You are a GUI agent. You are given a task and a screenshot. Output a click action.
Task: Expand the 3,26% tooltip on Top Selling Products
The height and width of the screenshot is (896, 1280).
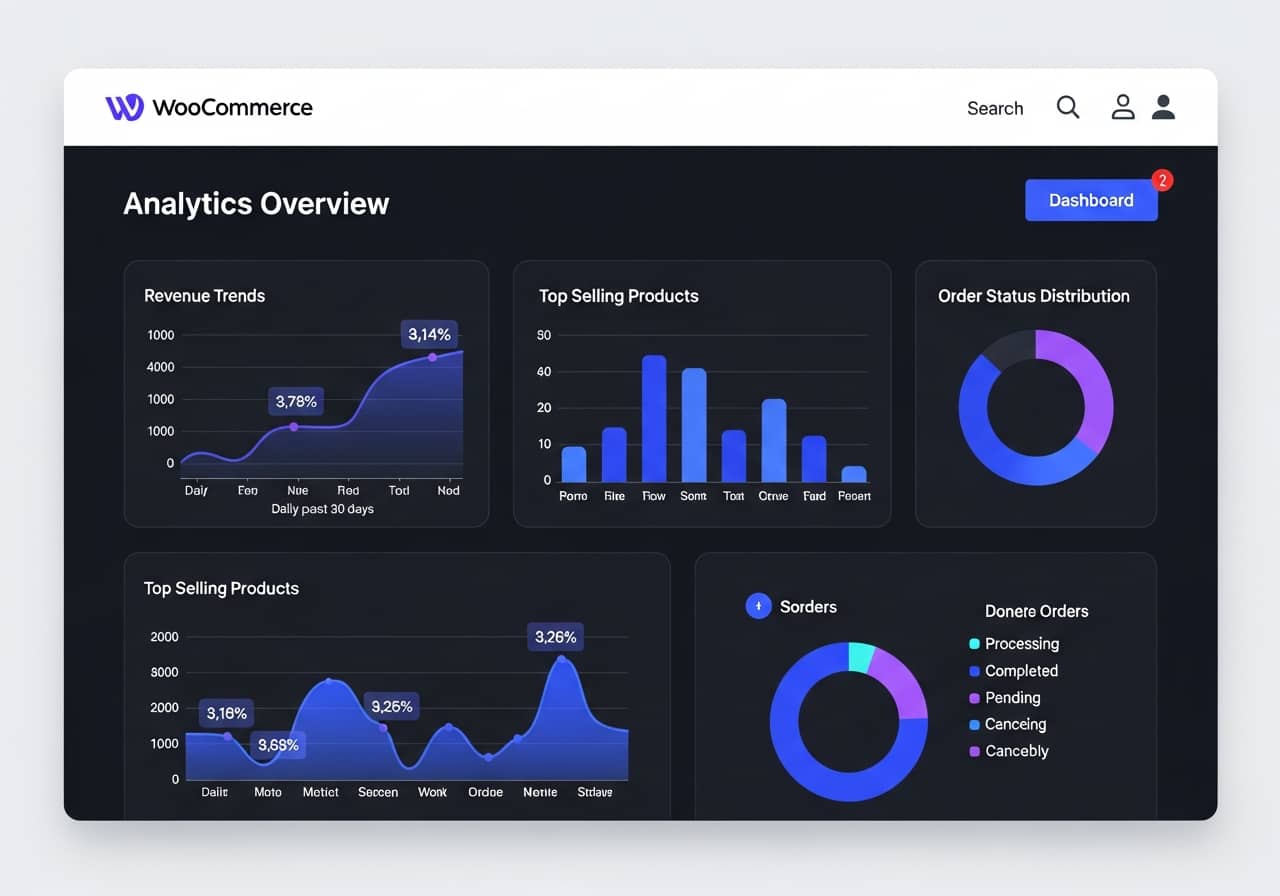[555, 637]
